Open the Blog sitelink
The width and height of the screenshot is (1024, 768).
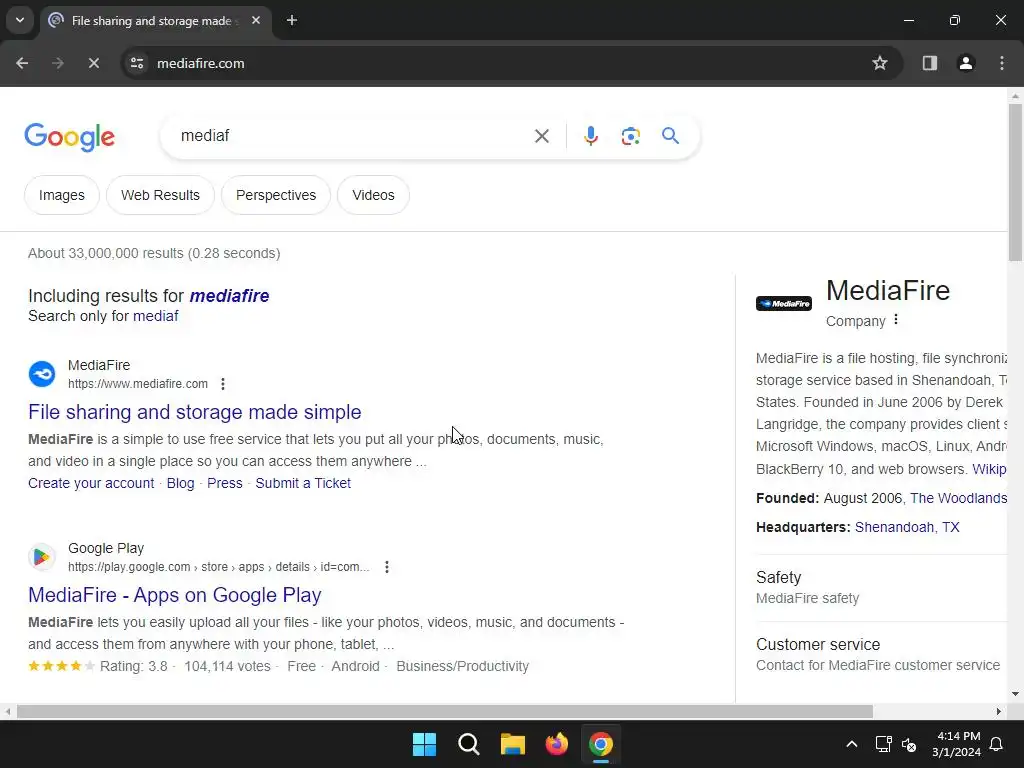click(x=180, y=483)
